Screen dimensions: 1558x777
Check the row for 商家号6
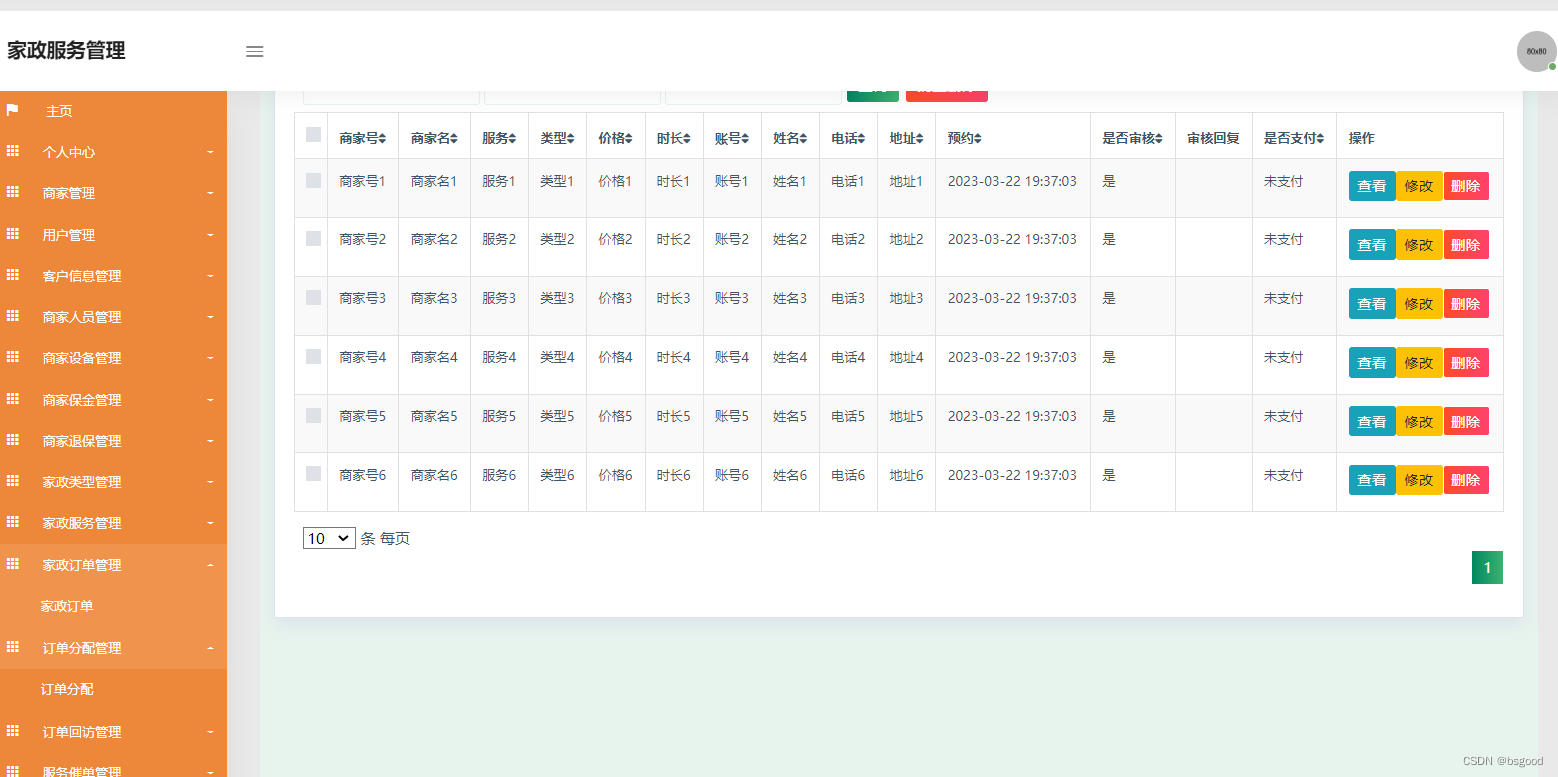pos(313,473)
